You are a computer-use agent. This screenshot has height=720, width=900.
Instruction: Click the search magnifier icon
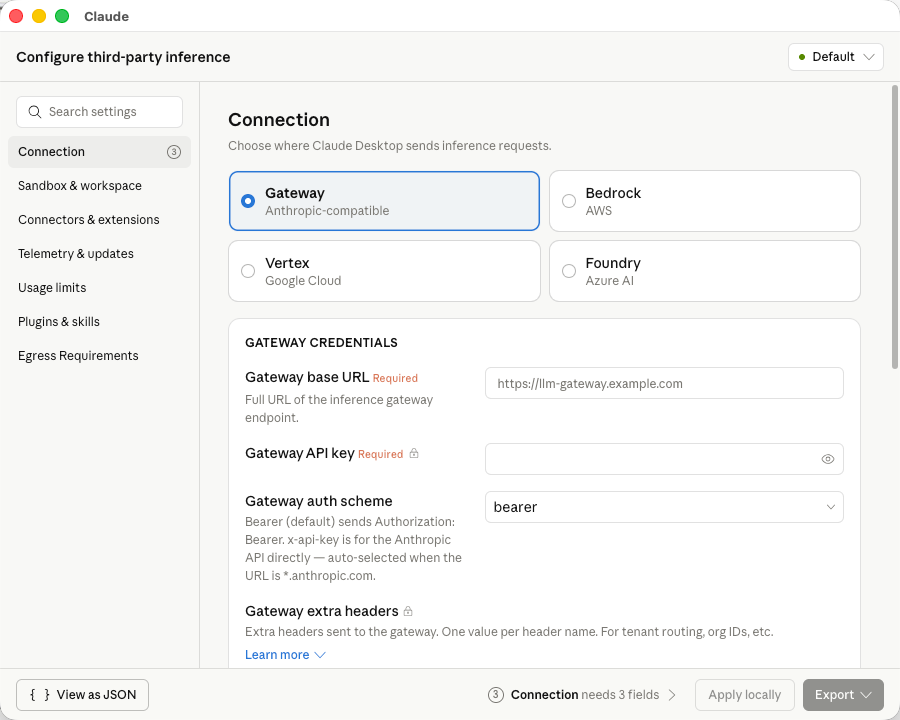pyautogui.click(x=34, y=112)
